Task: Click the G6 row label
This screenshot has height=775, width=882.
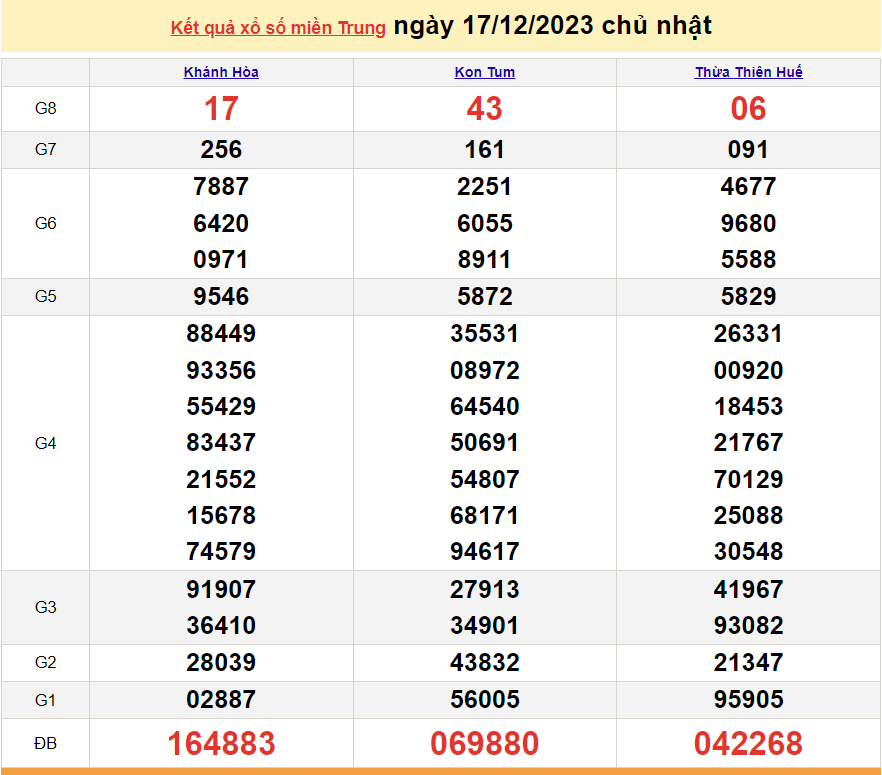Action: click(45, 223)
